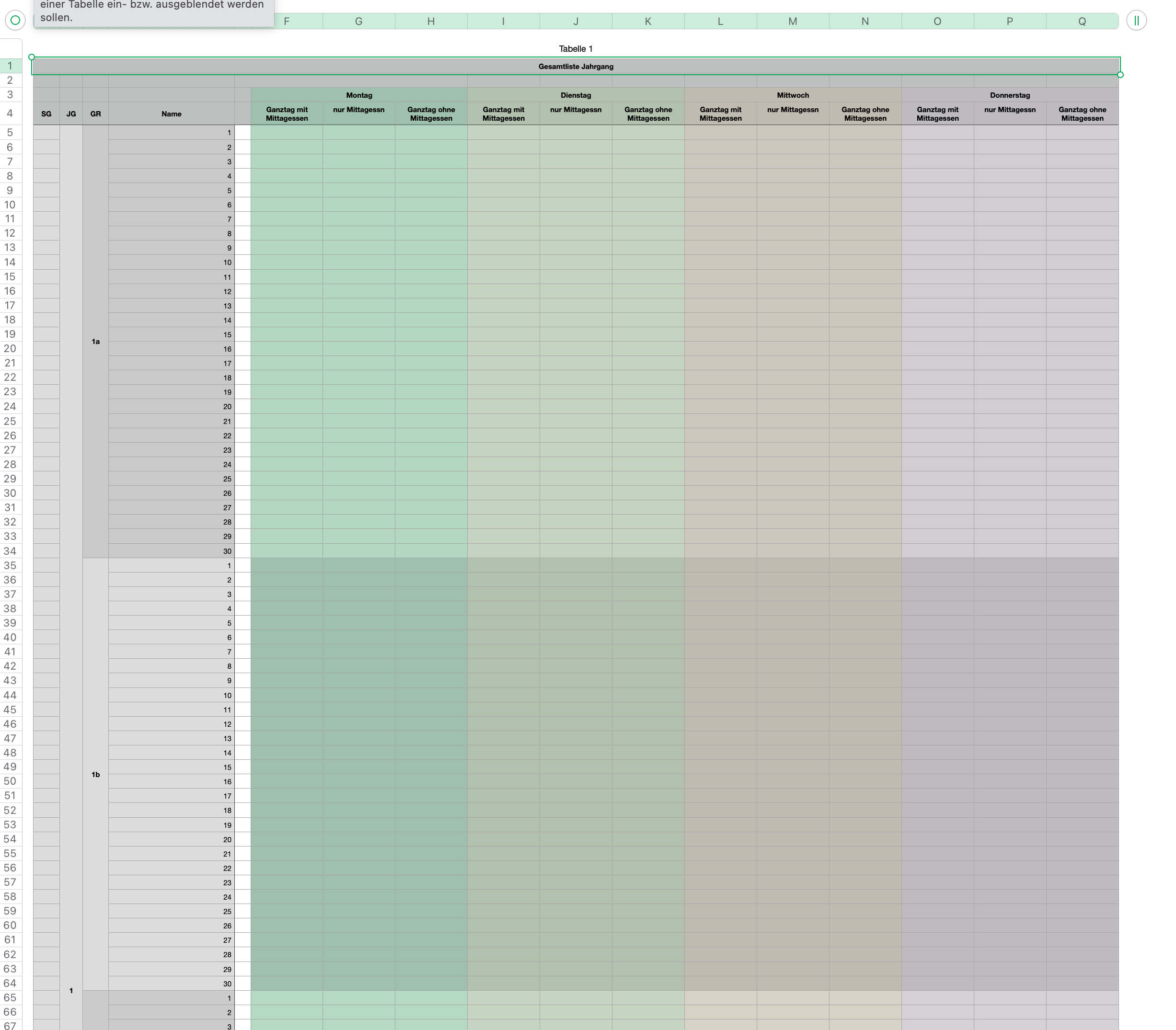Select the Name column header cell
The height and width of the screenshot is (1030, 1176).
click(172, 114)
